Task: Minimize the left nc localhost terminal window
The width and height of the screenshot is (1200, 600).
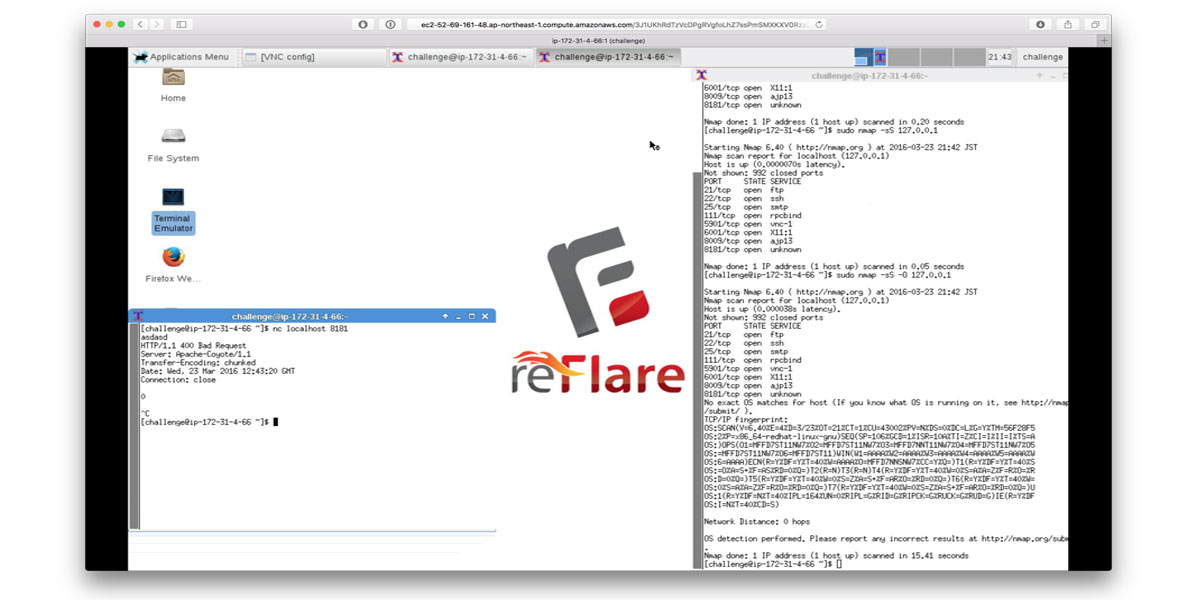Action: pyautogui.click(x=459, y=316)
